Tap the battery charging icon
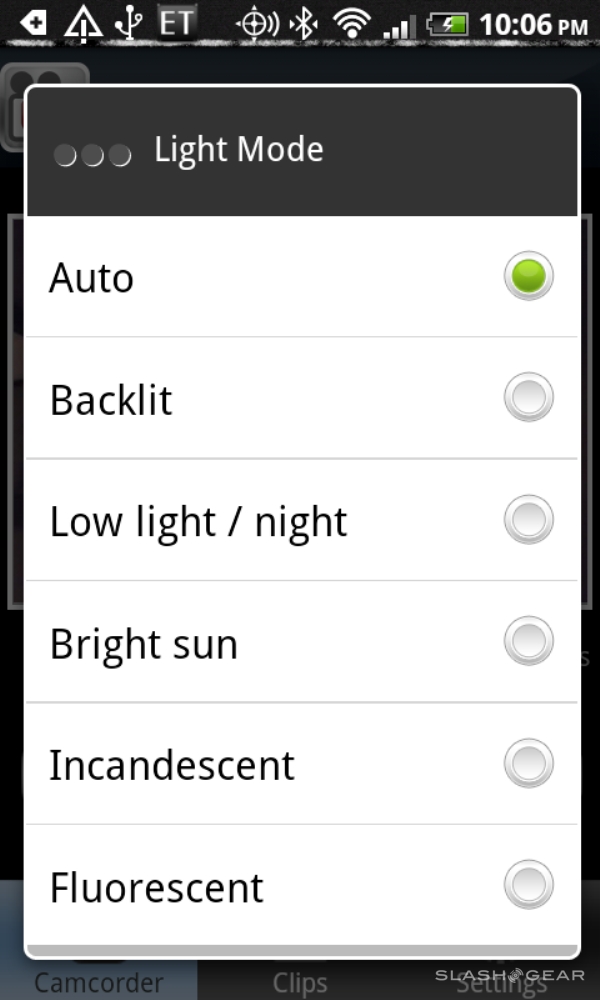Screen dimensions: 600x1000 [x=449, y=24]
